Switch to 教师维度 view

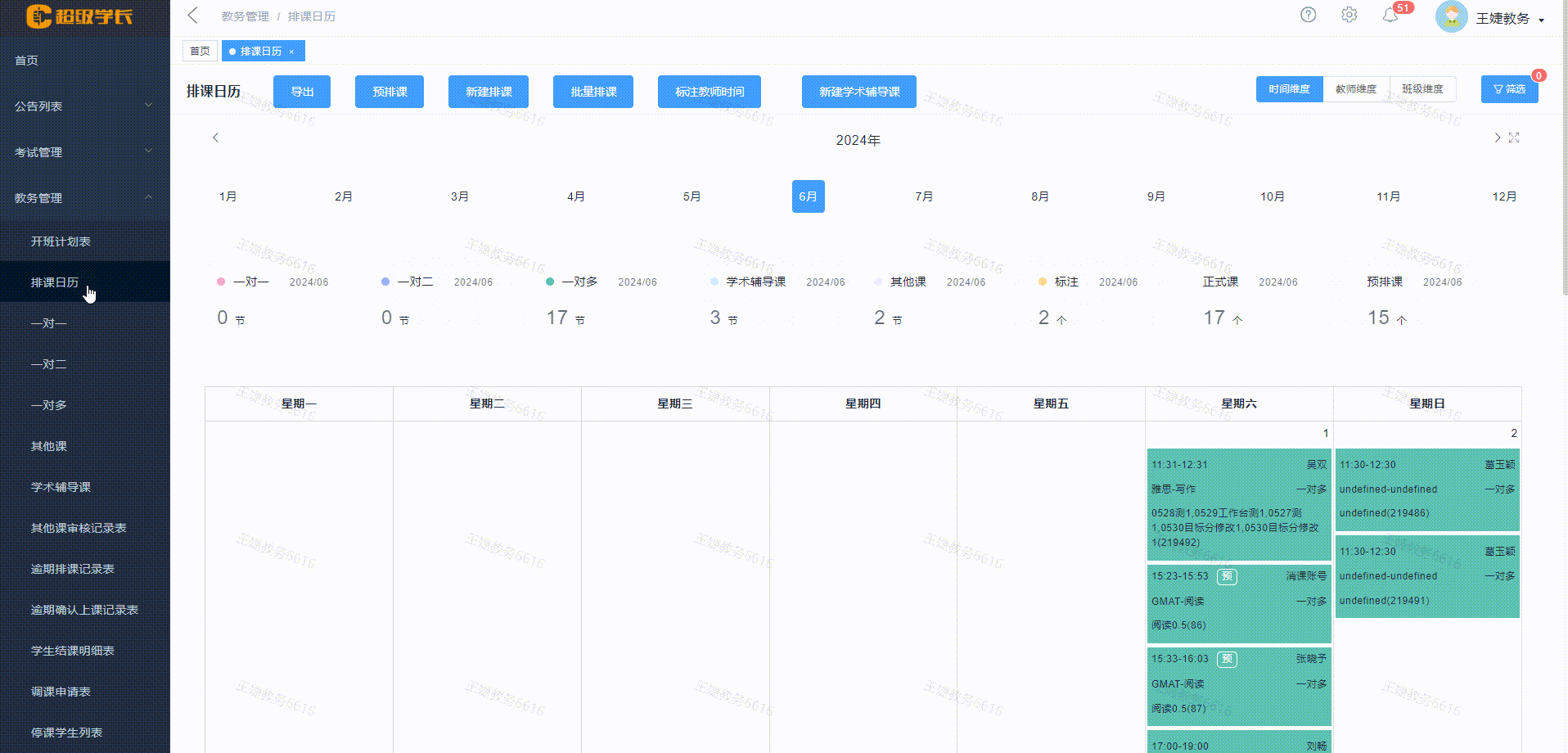coord(1356,88)
